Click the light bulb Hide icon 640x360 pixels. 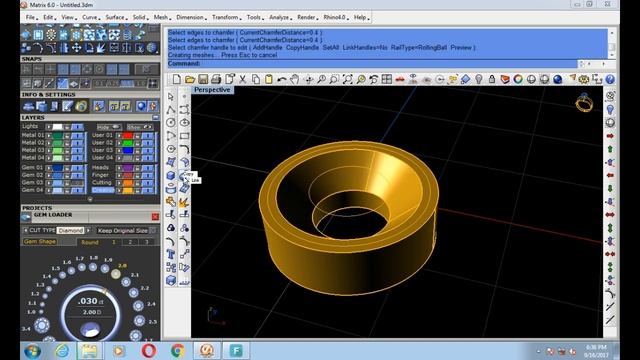point(479,79)
